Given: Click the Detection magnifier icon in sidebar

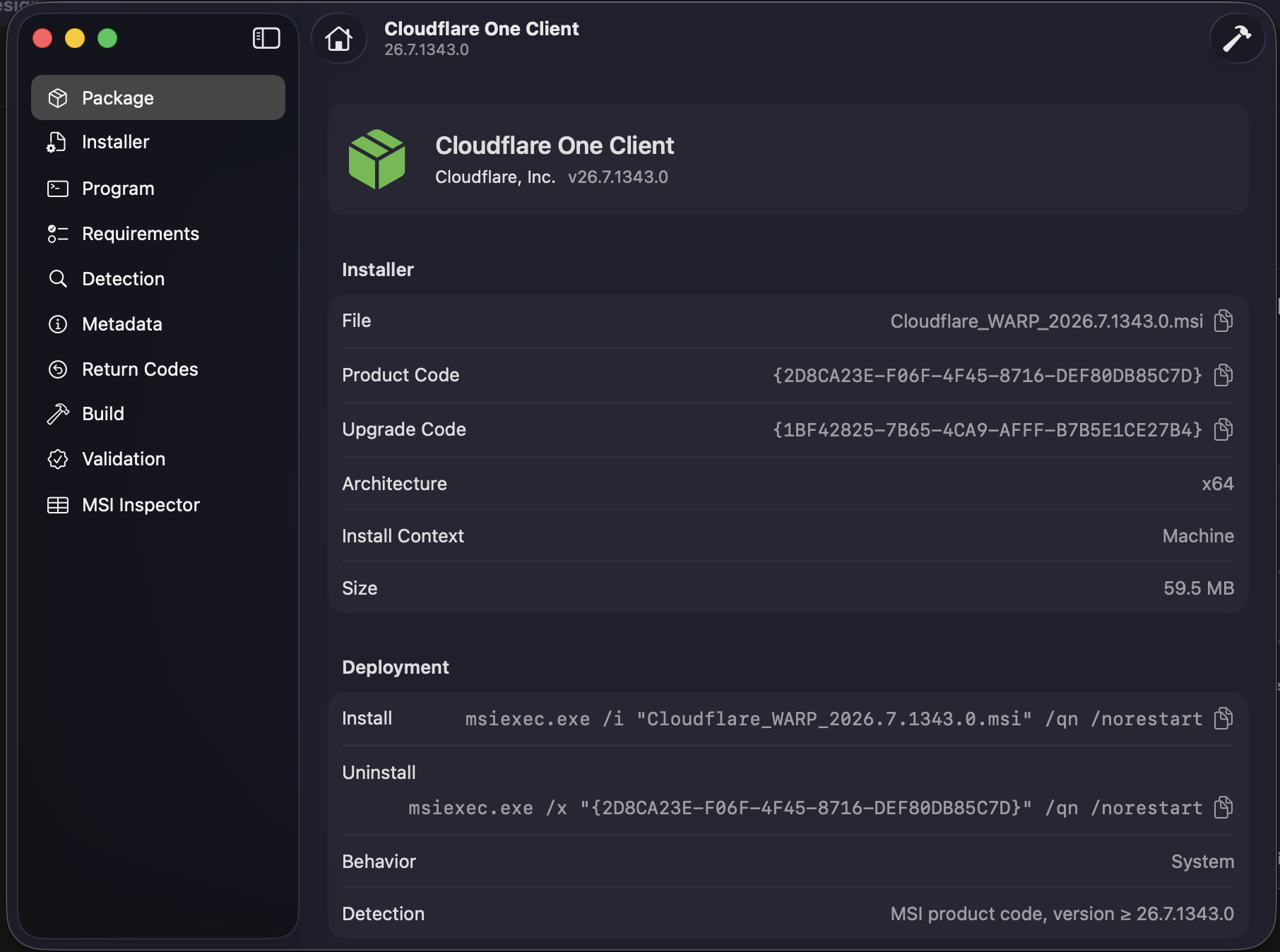Looking at the screenshot, I should 58,279.
